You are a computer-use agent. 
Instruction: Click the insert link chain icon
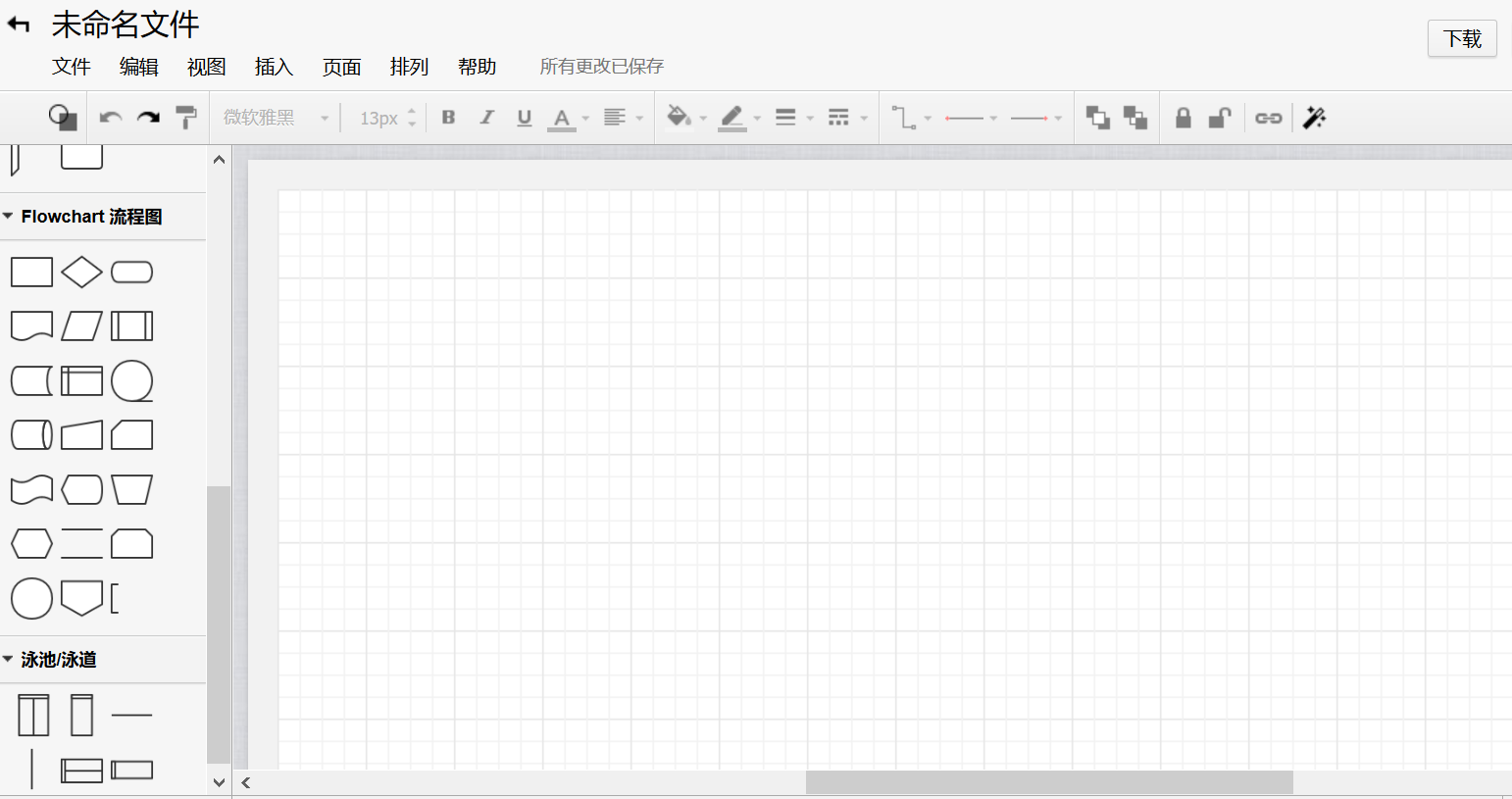click(x=1268, y=118)
